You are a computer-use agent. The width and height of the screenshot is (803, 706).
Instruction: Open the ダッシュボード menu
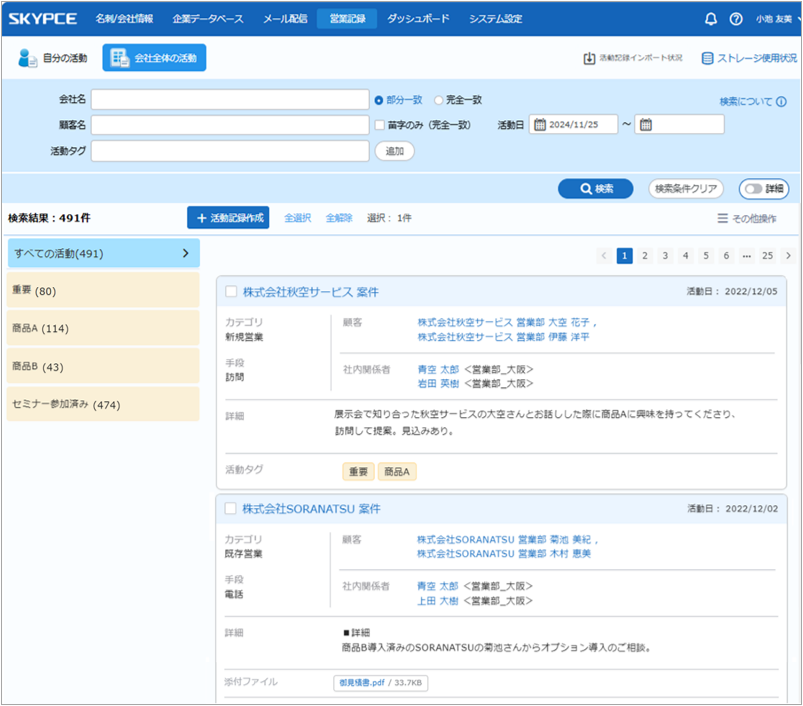pyautogui.click(x=418, y=19)
